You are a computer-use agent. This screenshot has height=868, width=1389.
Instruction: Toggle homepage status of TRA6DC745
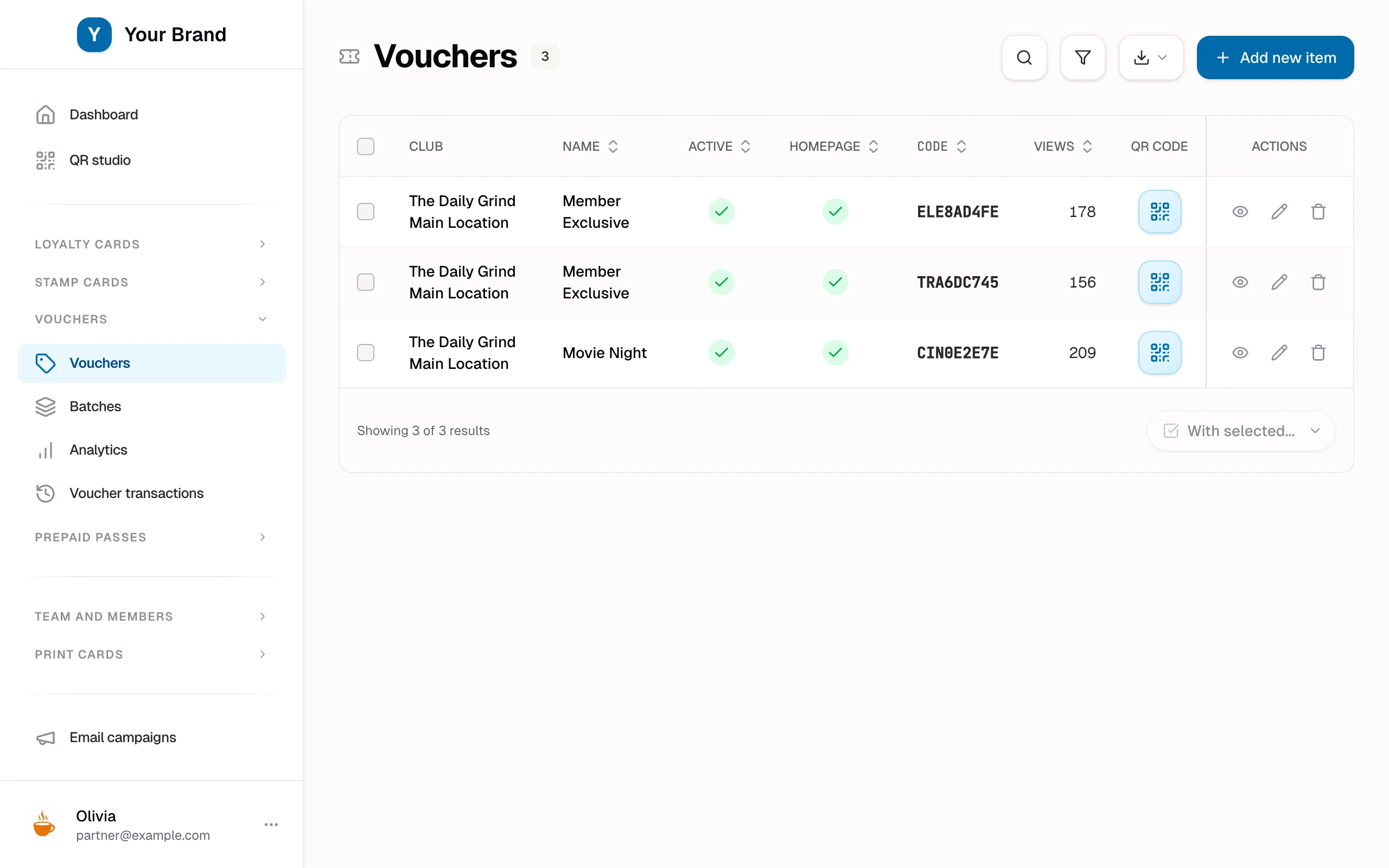835,282
